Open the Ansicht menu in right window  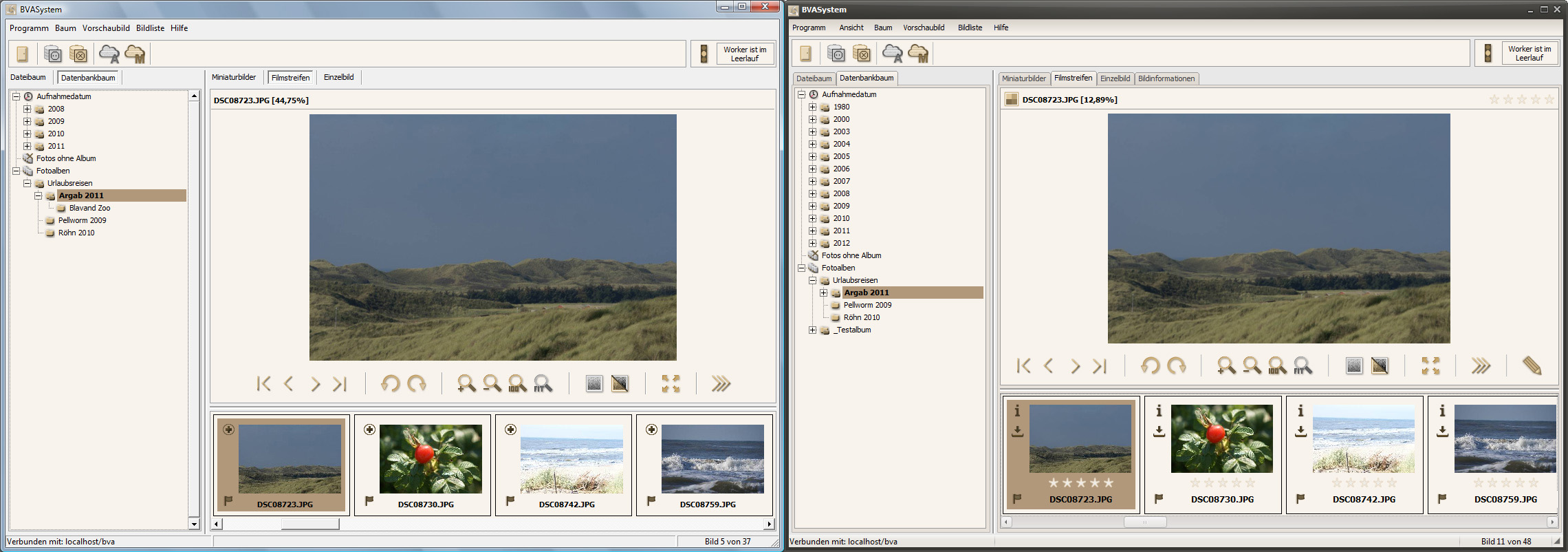tap(851, 28)
